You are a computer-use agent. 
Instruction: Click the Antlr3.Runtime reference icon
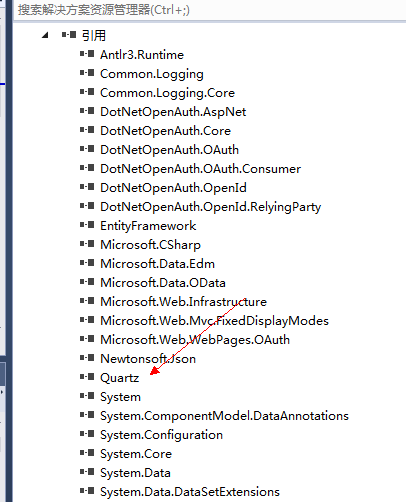(x=87, y=54)
